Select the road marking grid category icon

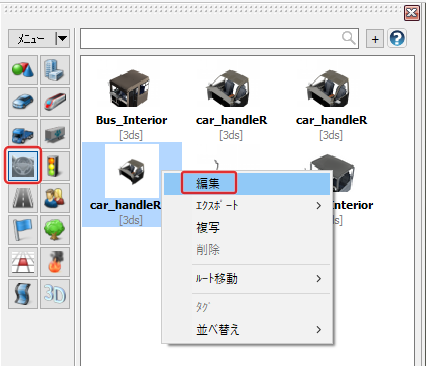click(x=23, y=262)
